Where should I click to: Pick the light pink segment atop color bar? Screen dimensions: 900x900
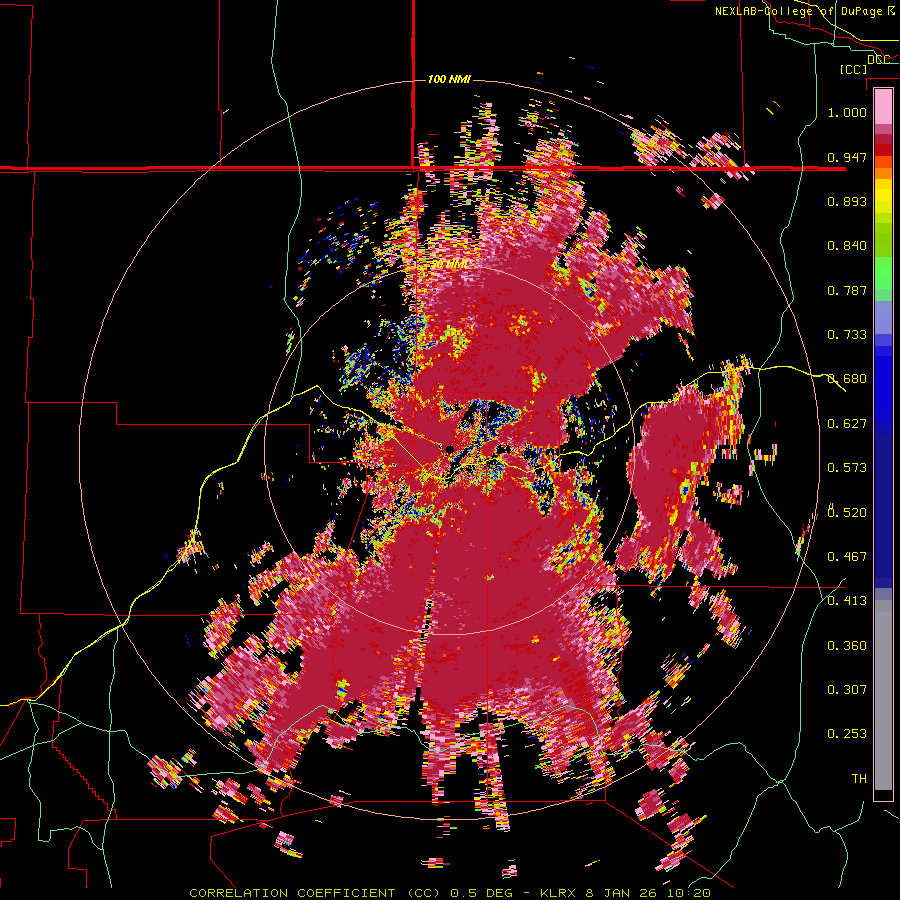point(883,106)
